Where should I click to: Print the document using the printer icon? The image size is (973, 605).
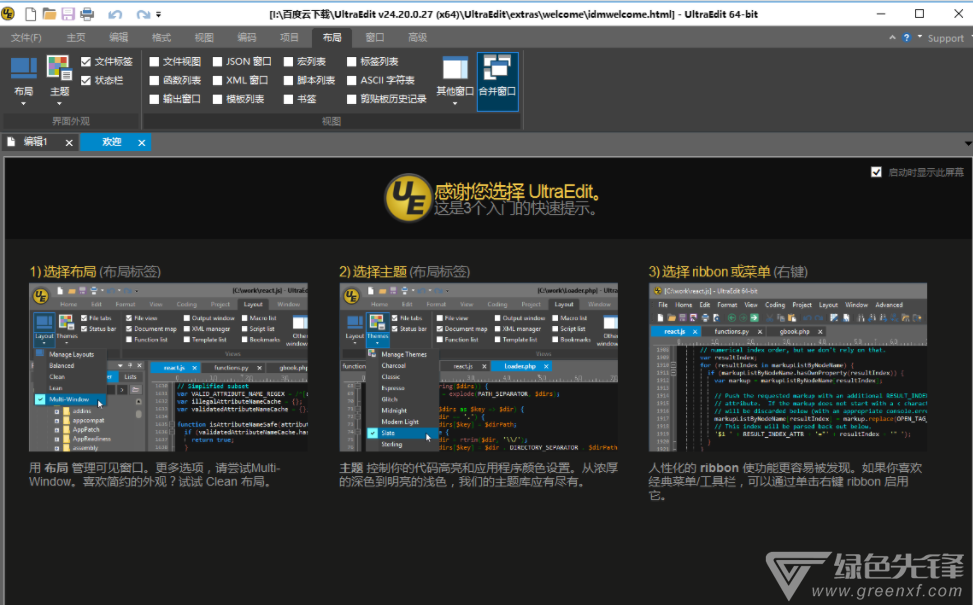click(x=87, y=14)
